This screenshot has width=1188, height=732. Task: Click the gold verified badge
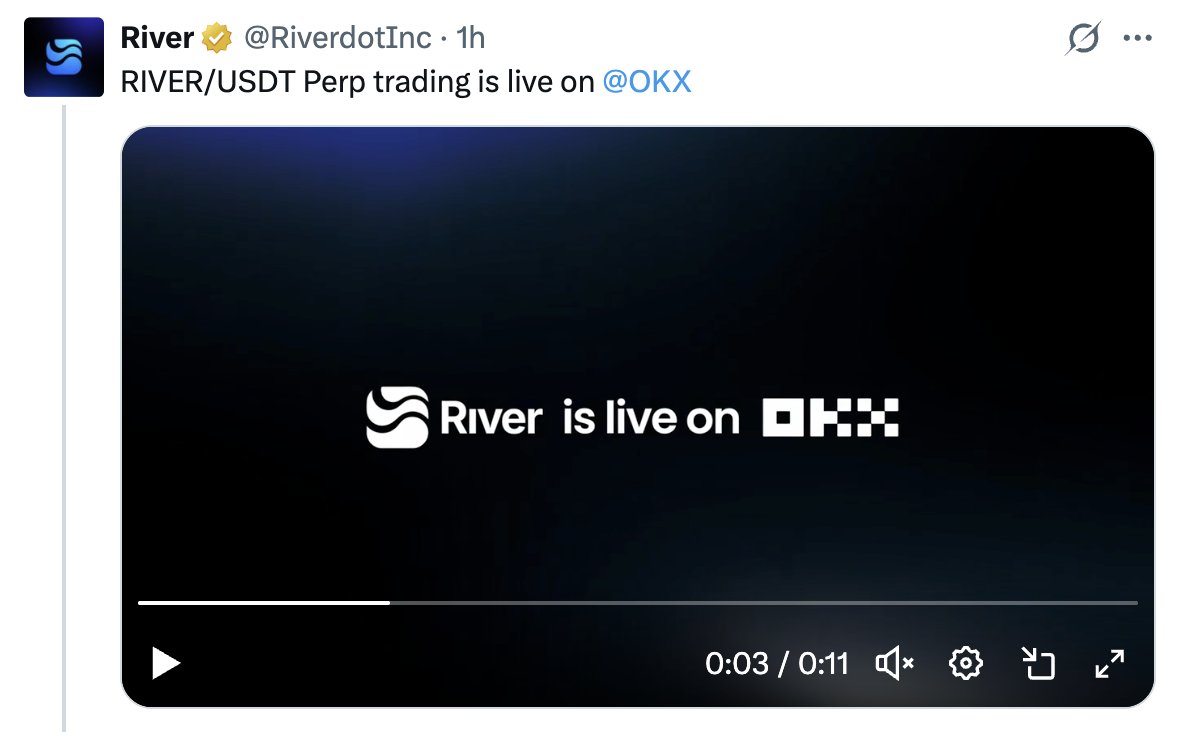[x=216, y=39]
